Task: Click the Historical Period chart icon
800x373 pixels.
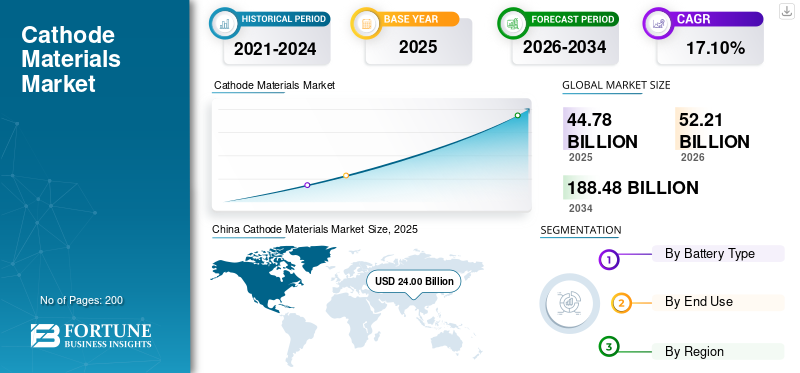Action: point(223,22)
